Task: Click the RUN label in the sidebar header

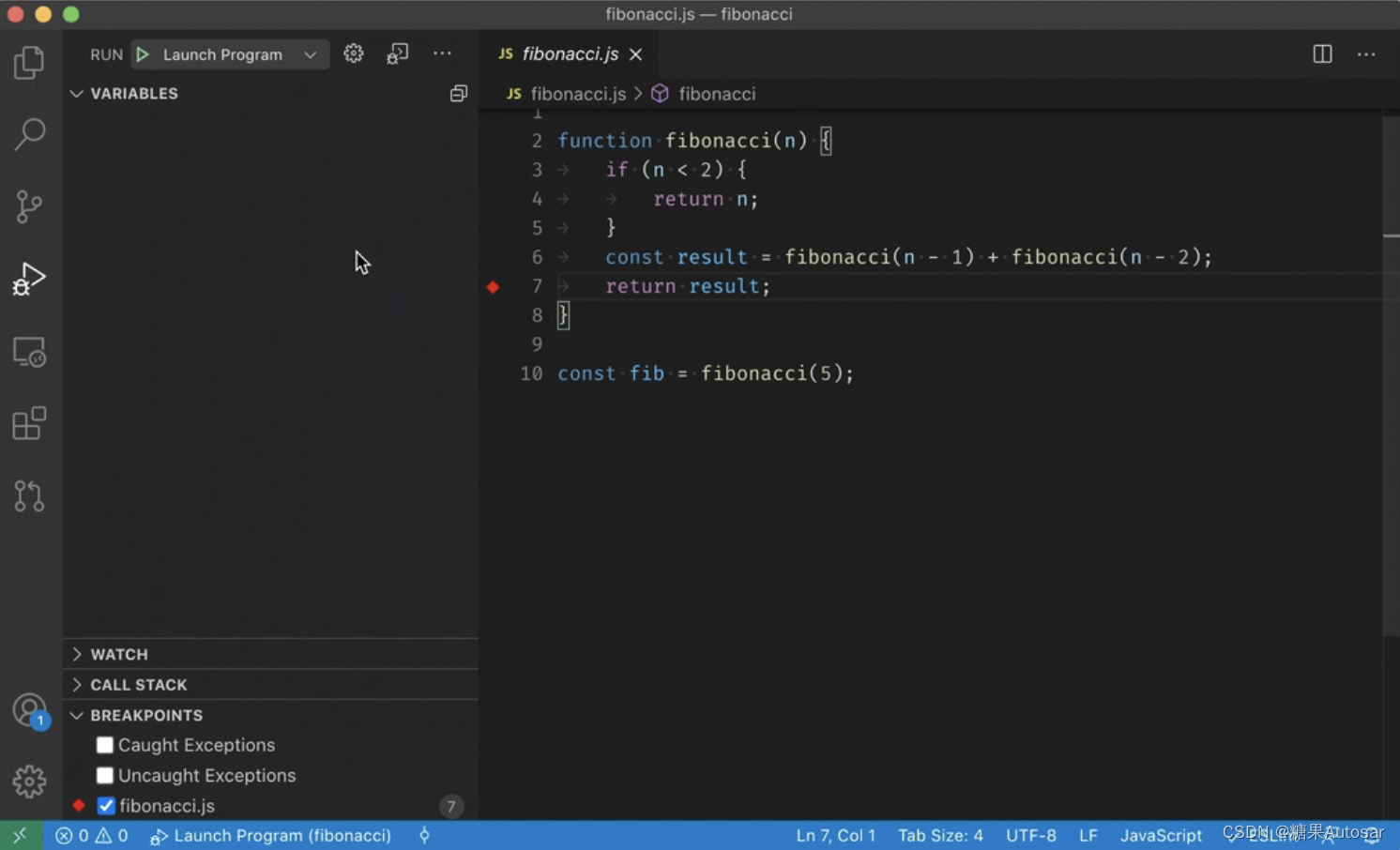Action: [106, 54]
